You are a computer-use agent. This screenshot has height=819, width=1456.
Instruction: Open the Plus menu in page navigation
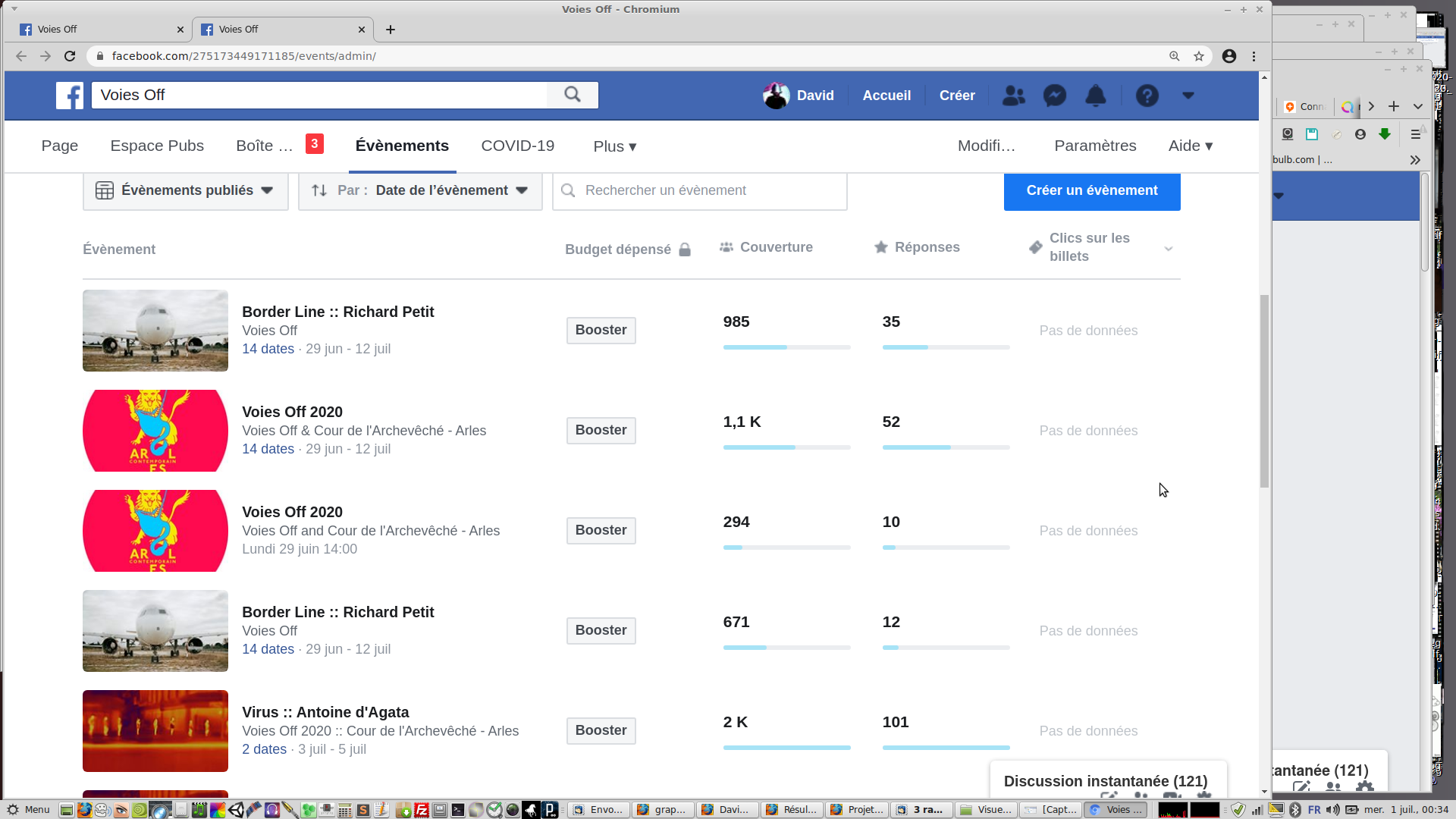point(614,146)
